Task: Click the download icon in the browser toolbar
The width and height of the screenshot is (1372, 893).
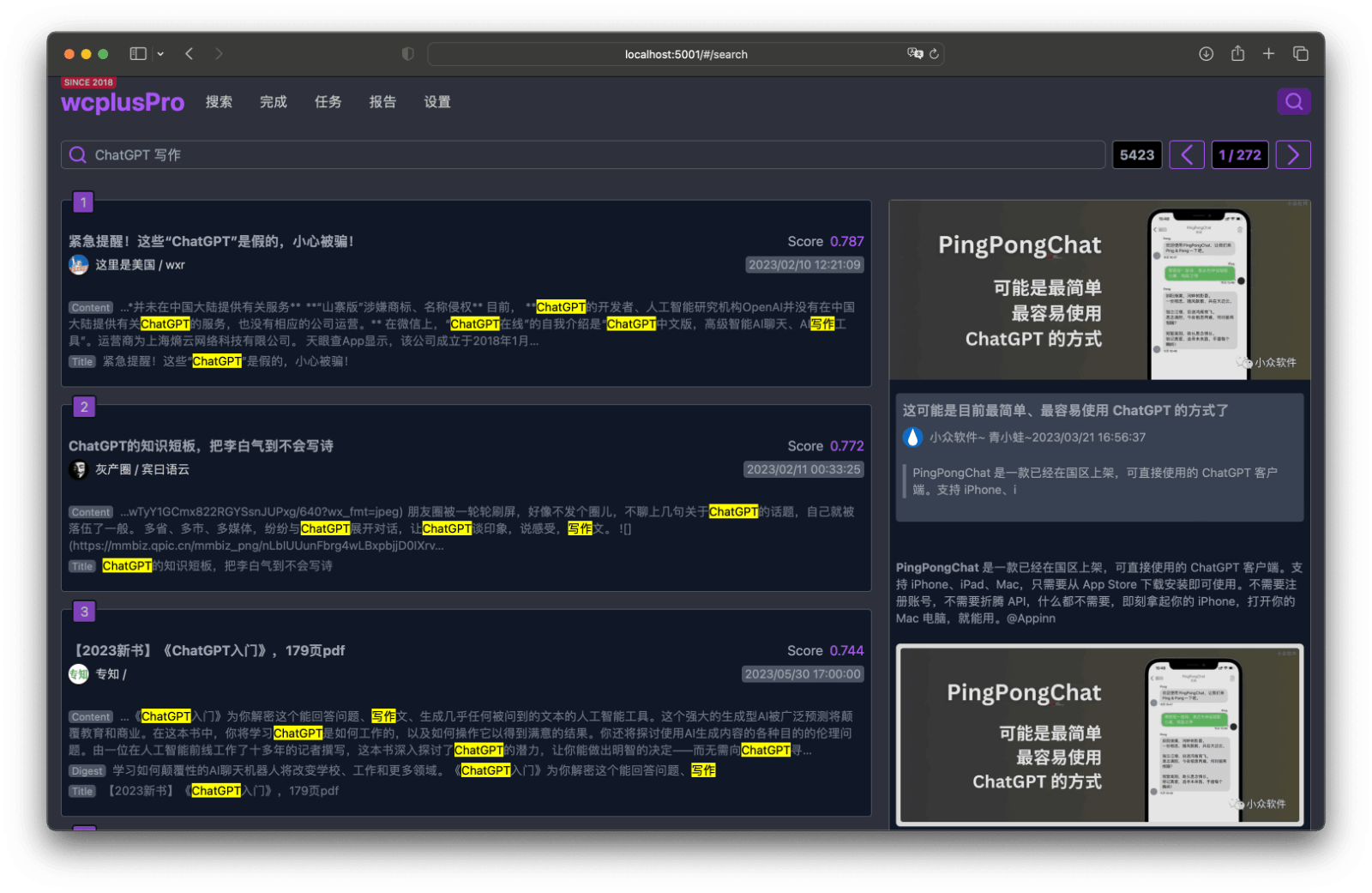Action: click(x=1206, y=53)
